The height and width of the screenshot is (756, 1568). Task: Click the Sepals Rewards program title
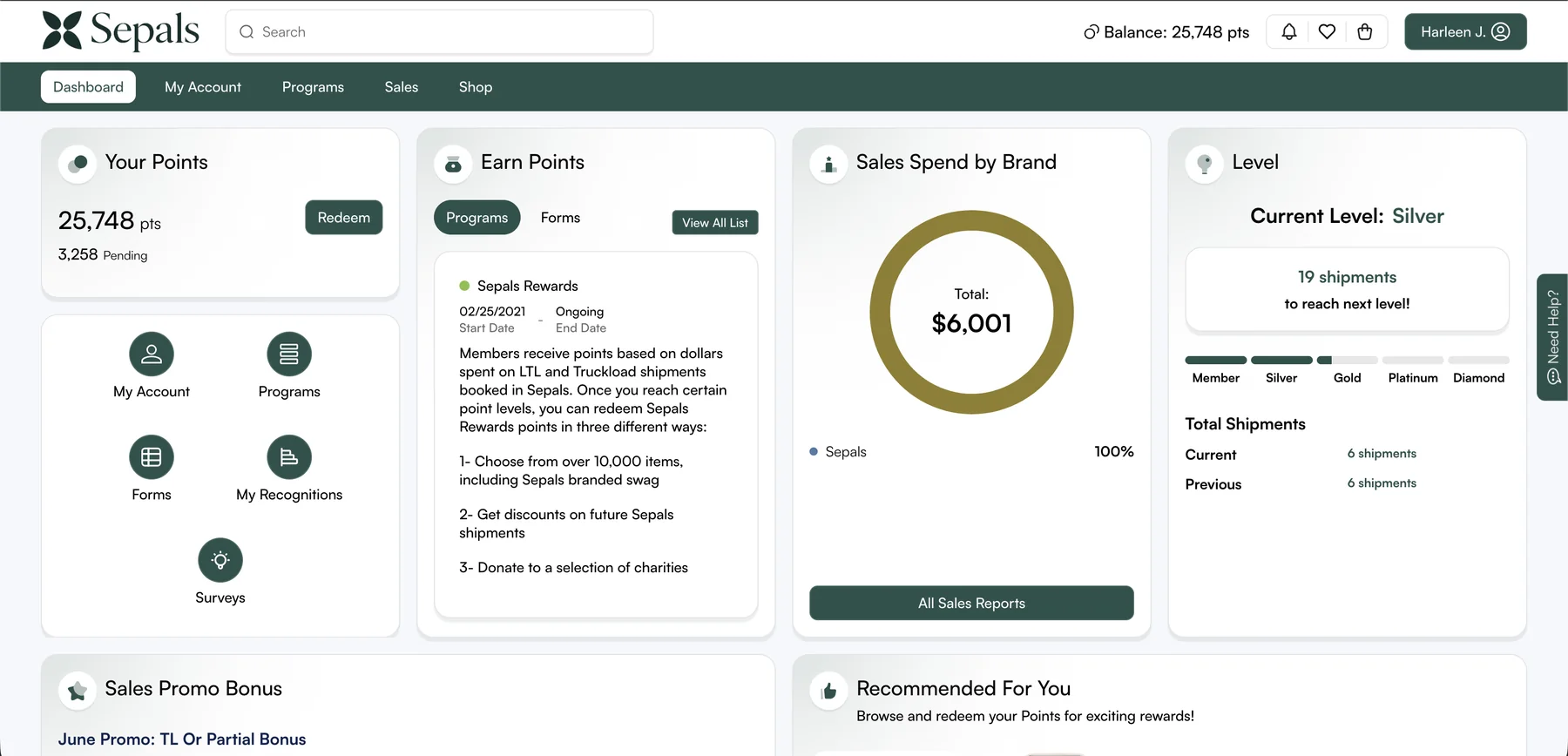527,286
